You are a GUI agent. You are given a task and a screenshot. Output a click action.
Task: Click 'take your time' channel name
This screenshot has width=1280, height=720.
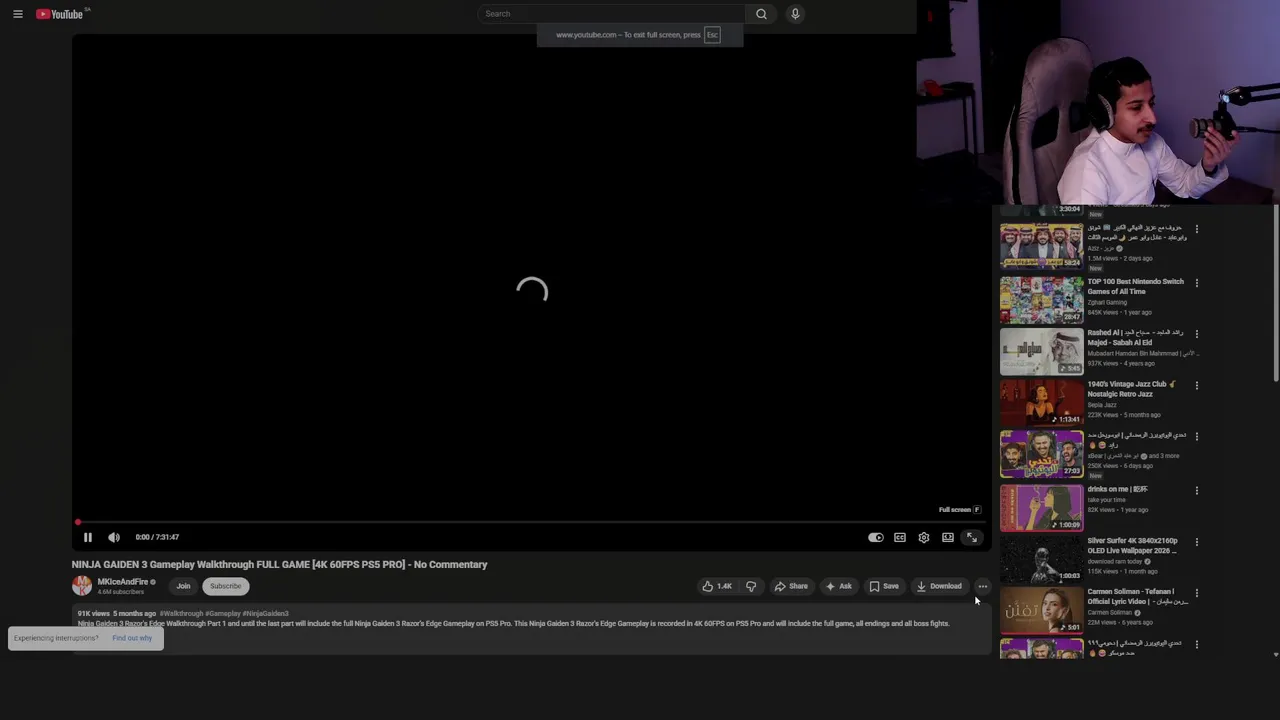pyautogui.click(x=1106, y=499)
